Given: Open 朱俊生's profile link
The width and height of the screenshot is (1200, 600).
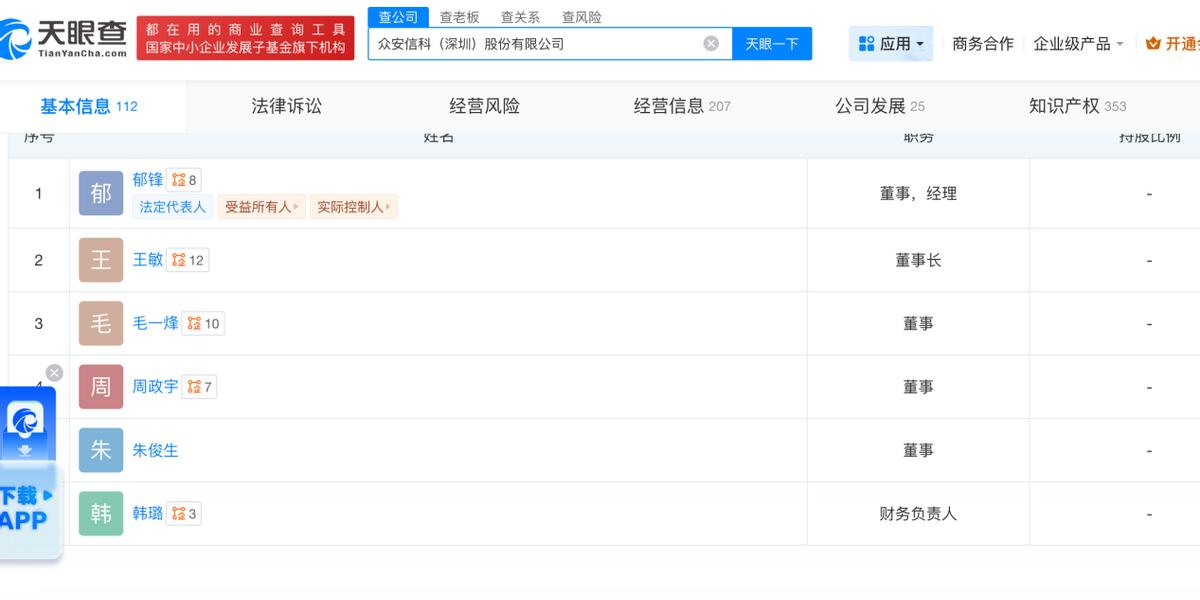Looking at the screenshot, I should 155,450.
